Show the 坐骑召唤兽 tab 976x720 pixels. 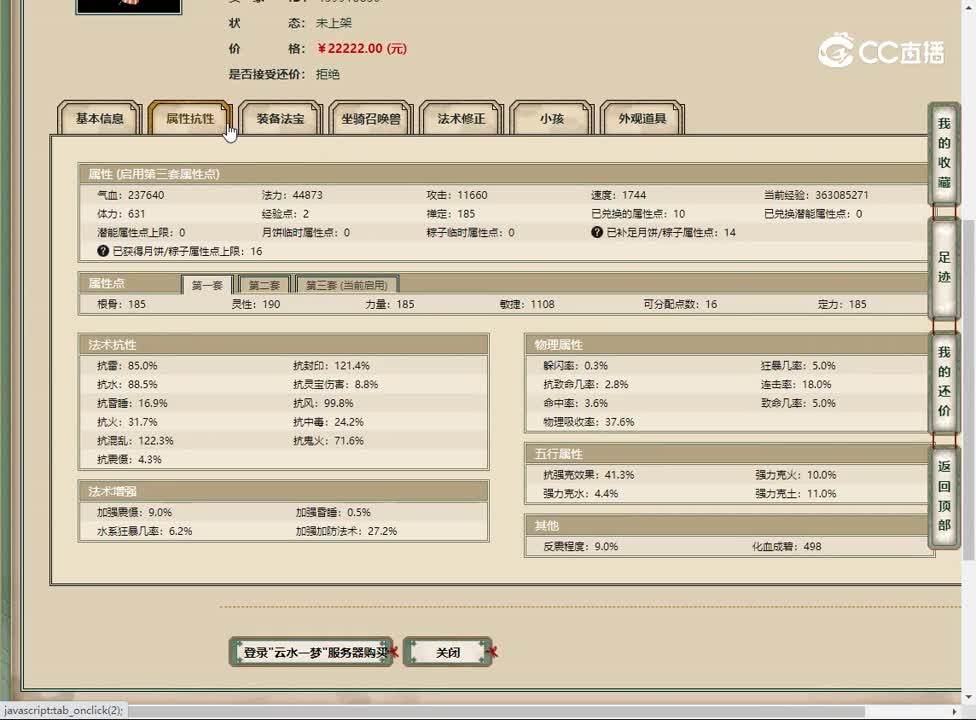click(x=370, y=119)
